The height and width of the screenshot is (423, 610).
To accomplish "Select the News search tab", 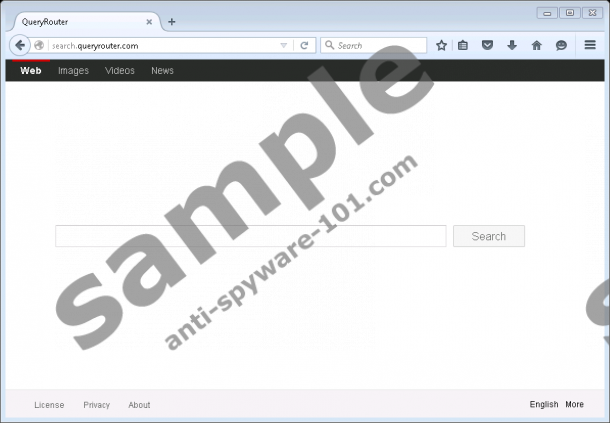I will pos(162,71).
